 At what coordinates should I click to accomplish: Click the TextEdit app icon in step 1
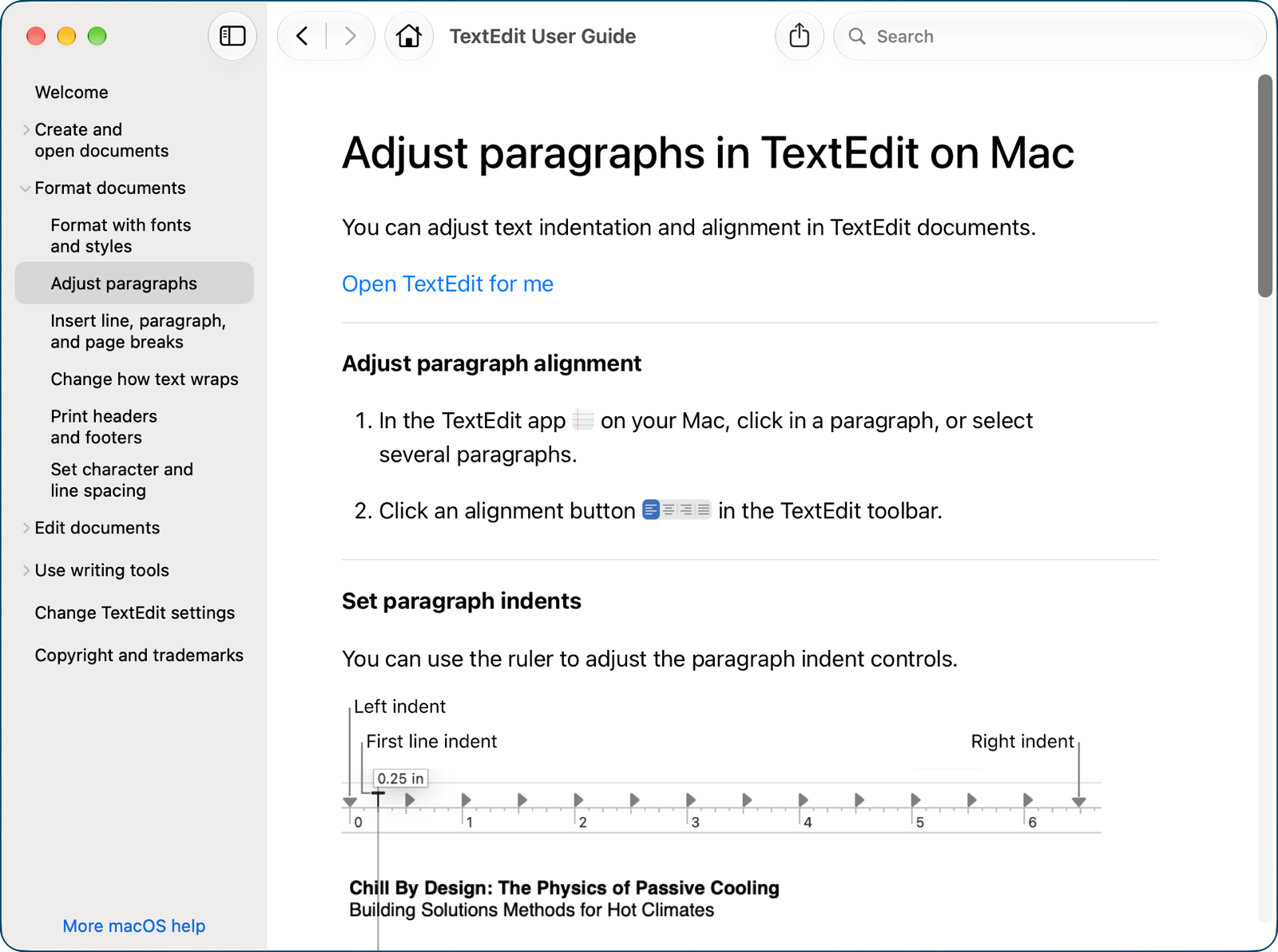583,419
